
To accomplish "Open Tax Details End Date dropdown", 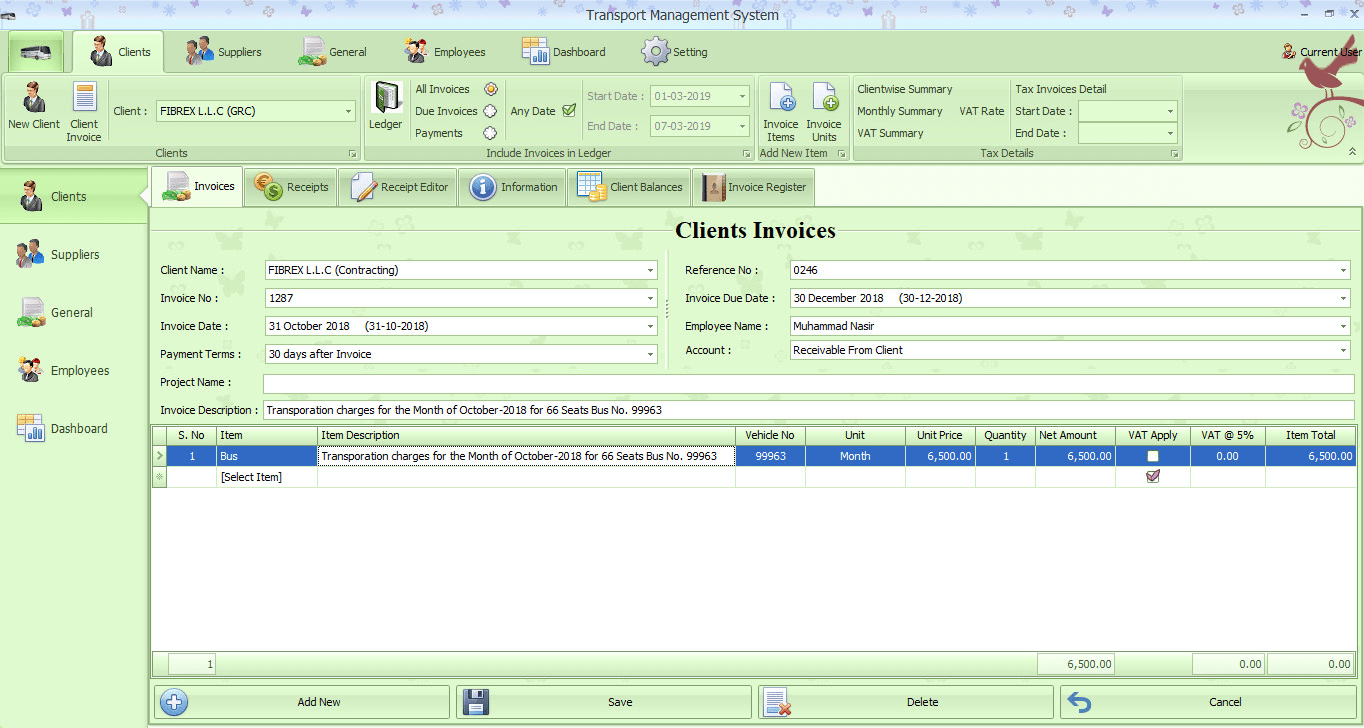I will [x=1170, y=133].
